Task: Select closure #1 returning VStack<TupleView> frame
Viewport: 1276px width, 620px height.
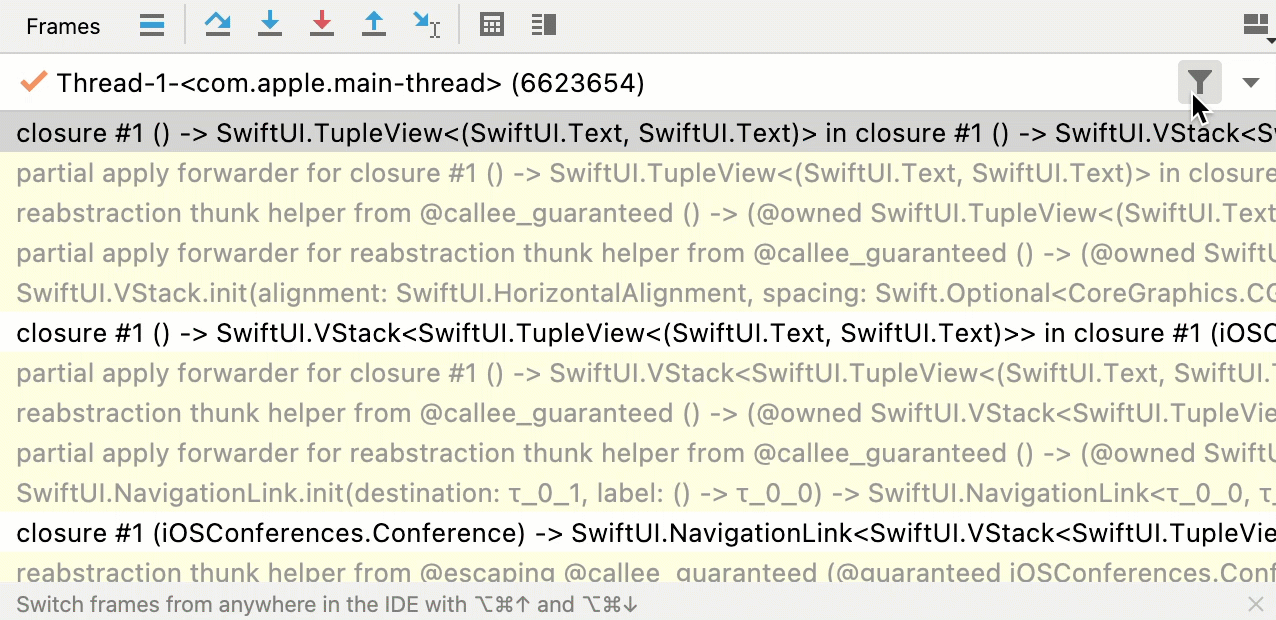Action: [x=638, y=333]
